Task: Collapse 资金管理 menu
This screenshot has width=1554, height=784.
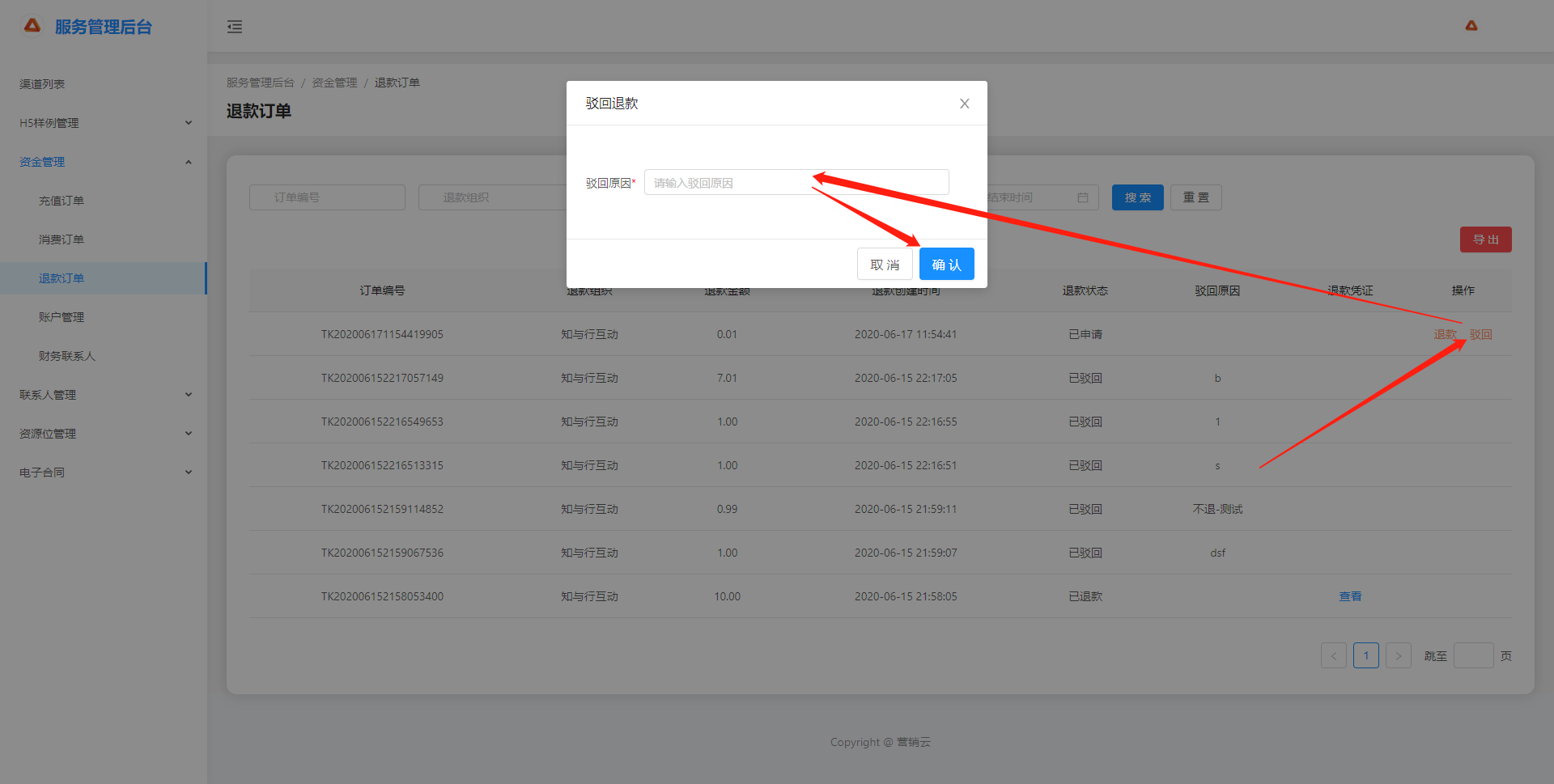Action: click(x=104, y=162)
